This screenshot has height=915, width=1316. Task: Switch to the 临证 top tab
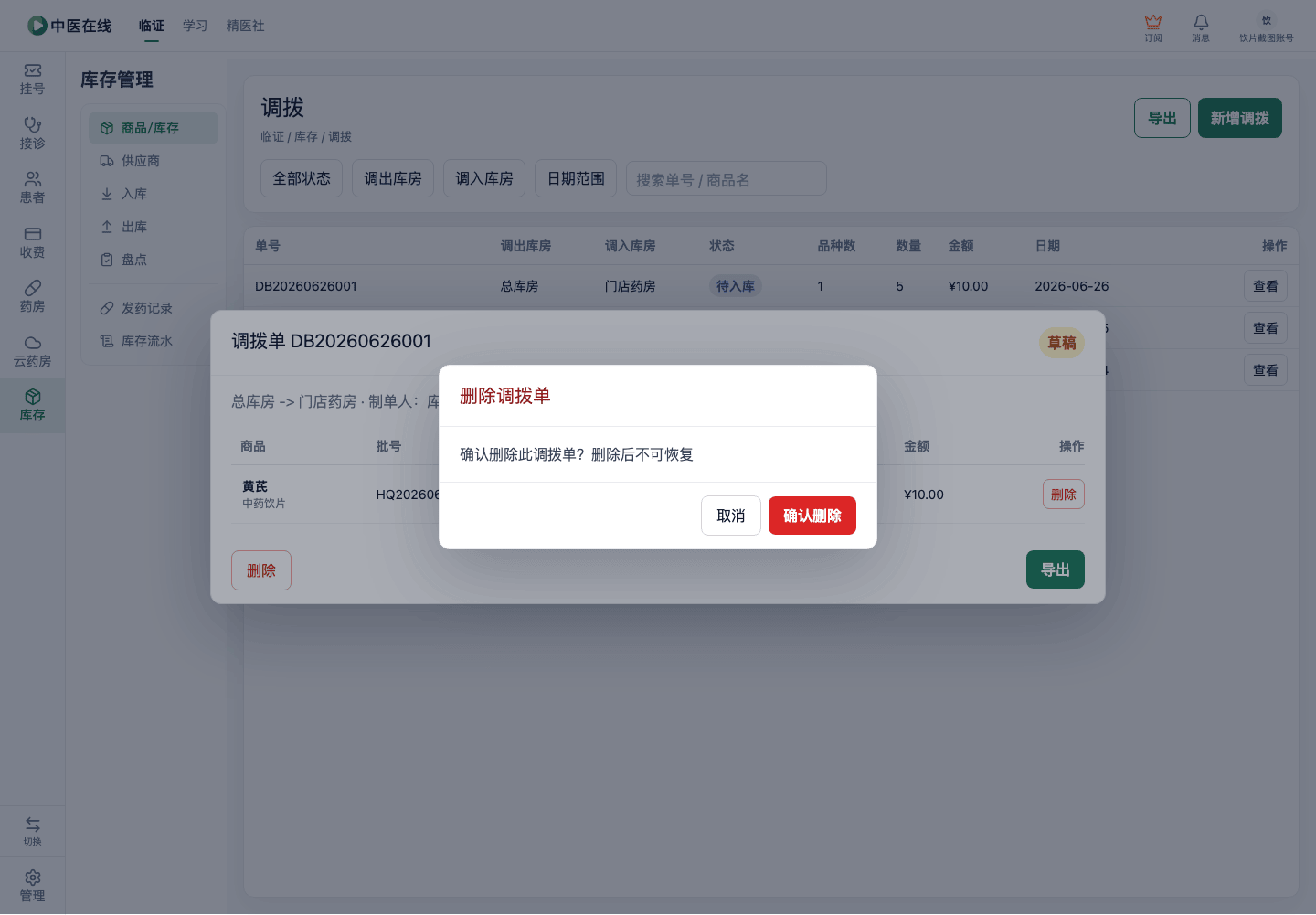(152, 26)
